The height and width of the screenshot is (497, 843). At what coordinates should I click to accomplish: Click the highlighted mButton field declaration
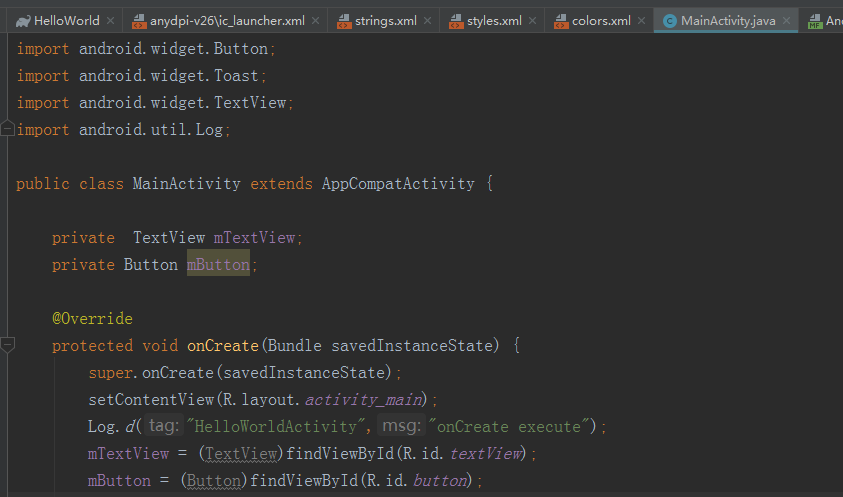(x=218, y=265)
